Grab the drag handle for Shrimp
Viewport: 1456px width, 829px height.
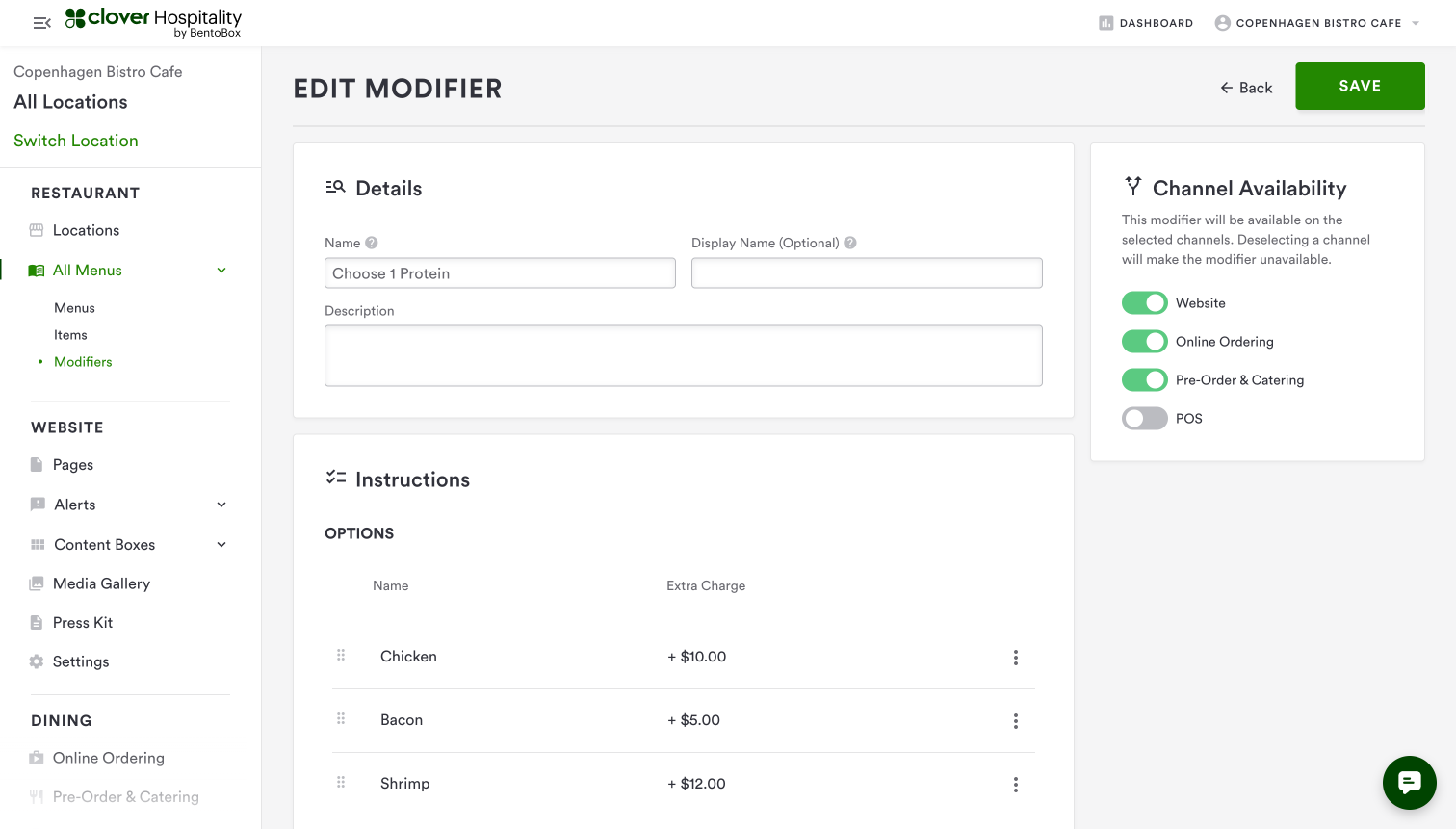(341, 783)
